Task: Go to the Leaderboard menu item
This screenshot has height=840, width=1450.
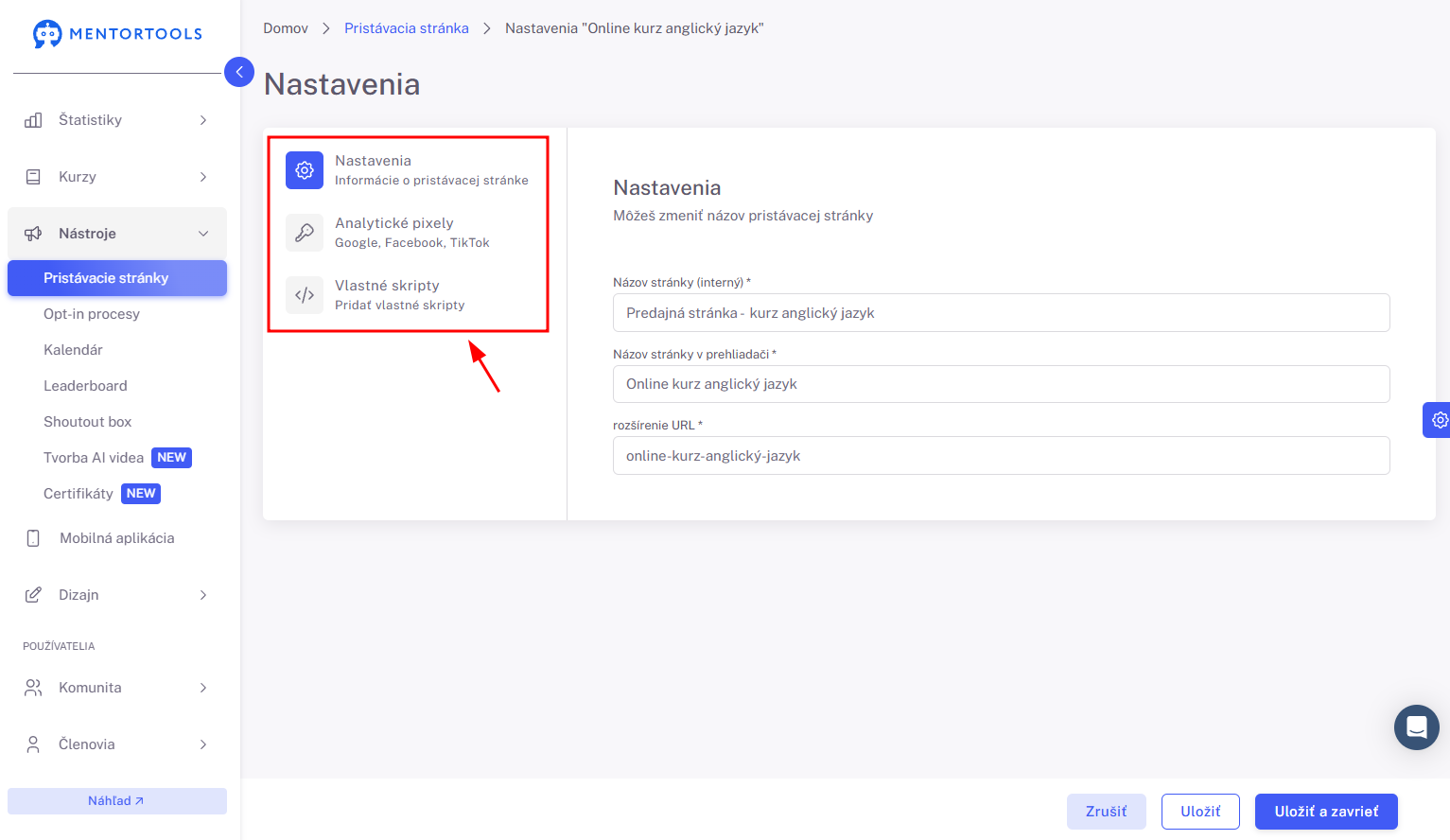Action: point(85,386)
